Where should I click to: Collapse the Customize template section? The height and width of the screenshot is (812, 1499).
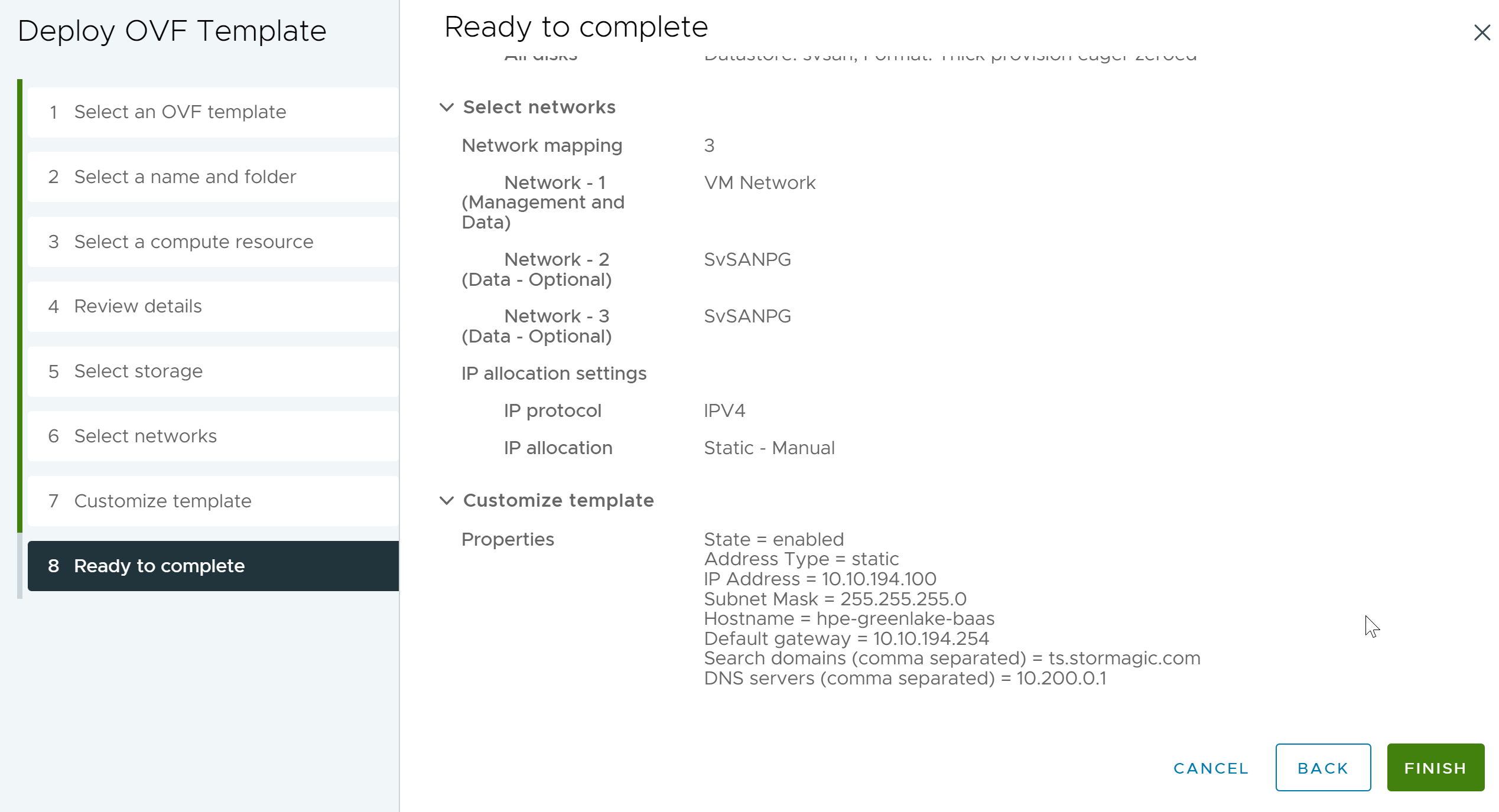(x=447, y=501)
